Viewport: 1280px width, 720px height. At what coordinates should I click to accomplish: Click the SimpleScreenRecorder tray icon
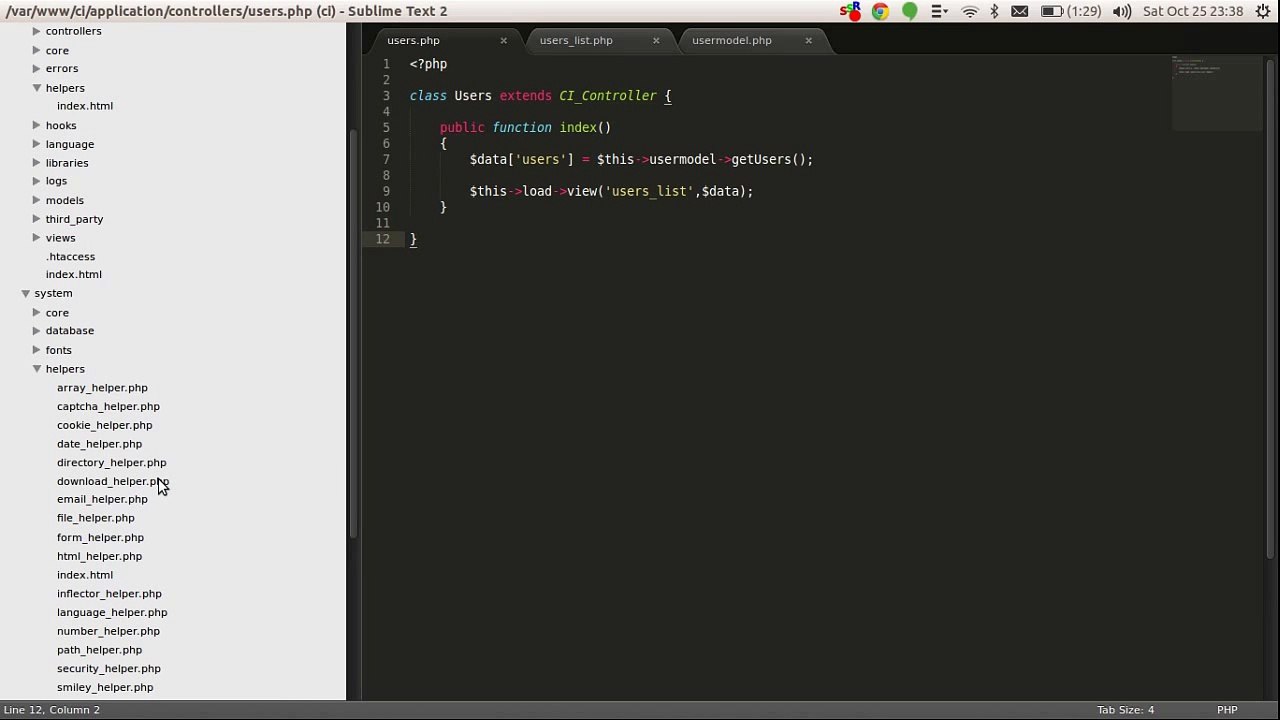(x=850, y=12)
